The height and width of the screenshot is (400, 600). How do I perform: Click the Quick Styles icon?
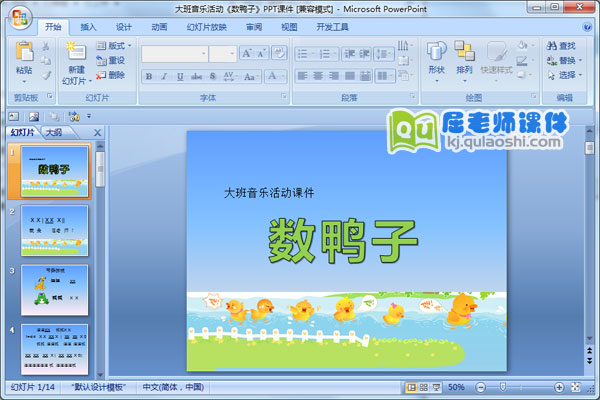tap(496, 51)
